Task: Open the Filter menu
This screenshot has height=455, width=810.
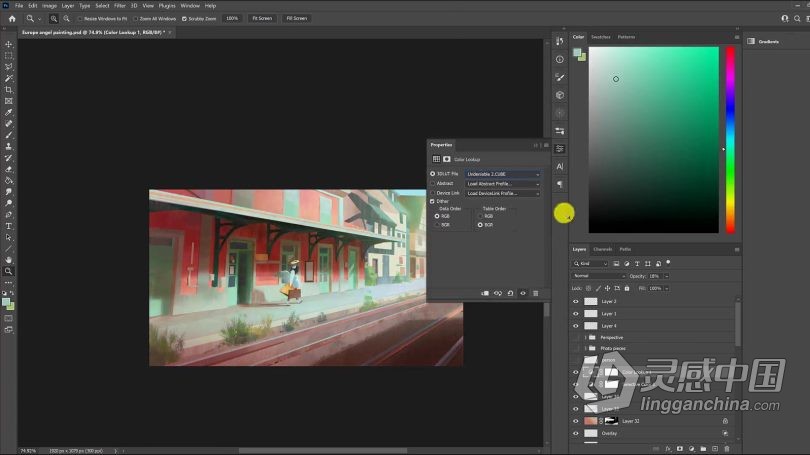Action: (120, 6)
